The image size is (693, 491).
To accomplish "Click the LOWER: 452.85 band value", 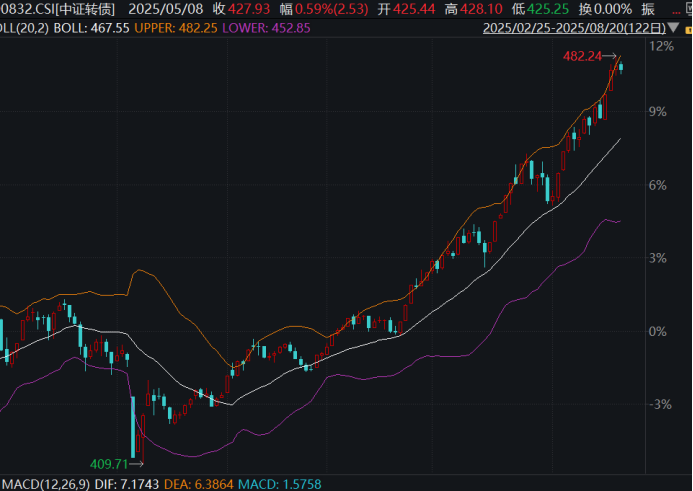I will tap(267, 28).
